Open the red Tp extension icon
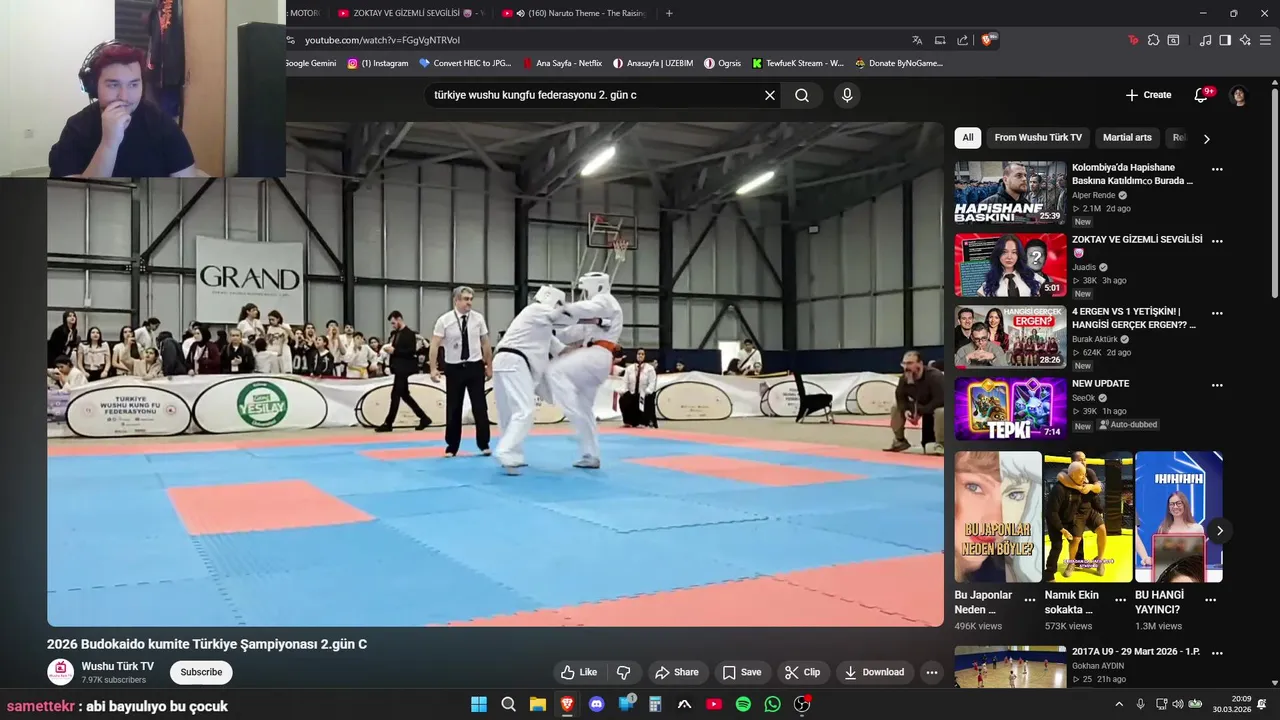 point(1133,40)
